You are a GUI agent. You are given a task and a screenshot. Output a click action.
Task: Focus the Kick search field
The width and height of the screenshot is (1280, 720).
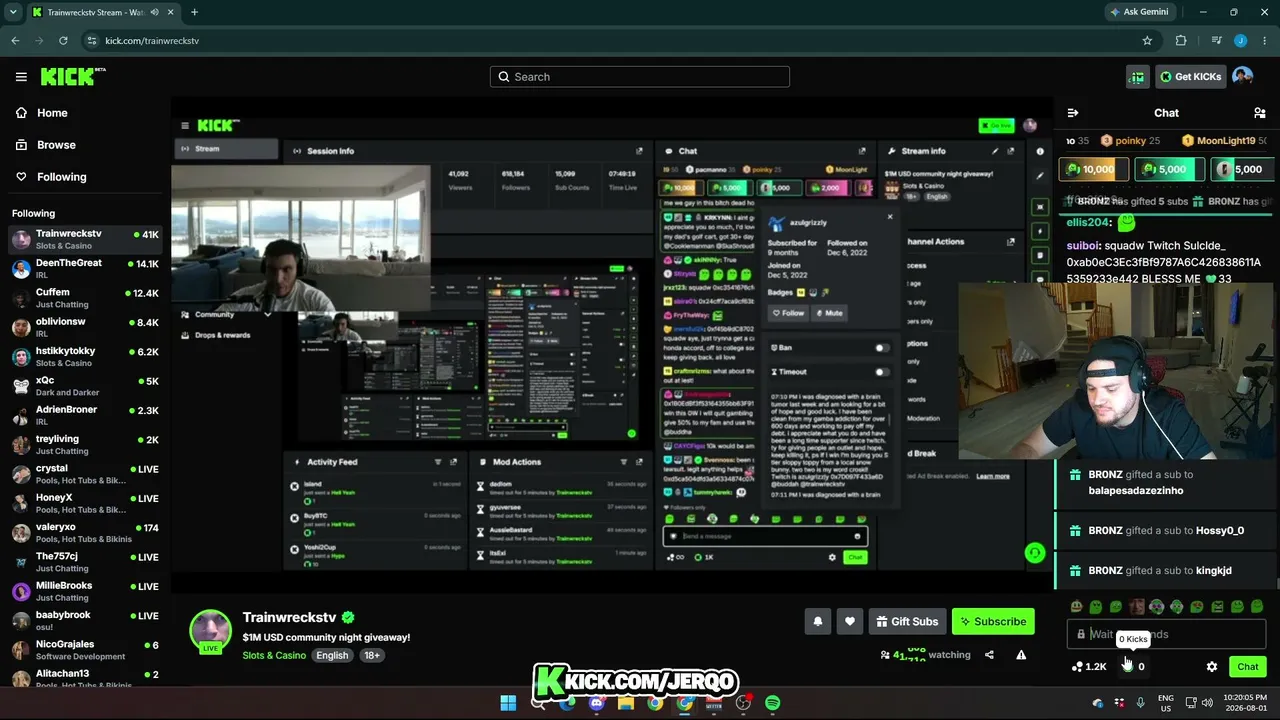(x=640, y=77)
